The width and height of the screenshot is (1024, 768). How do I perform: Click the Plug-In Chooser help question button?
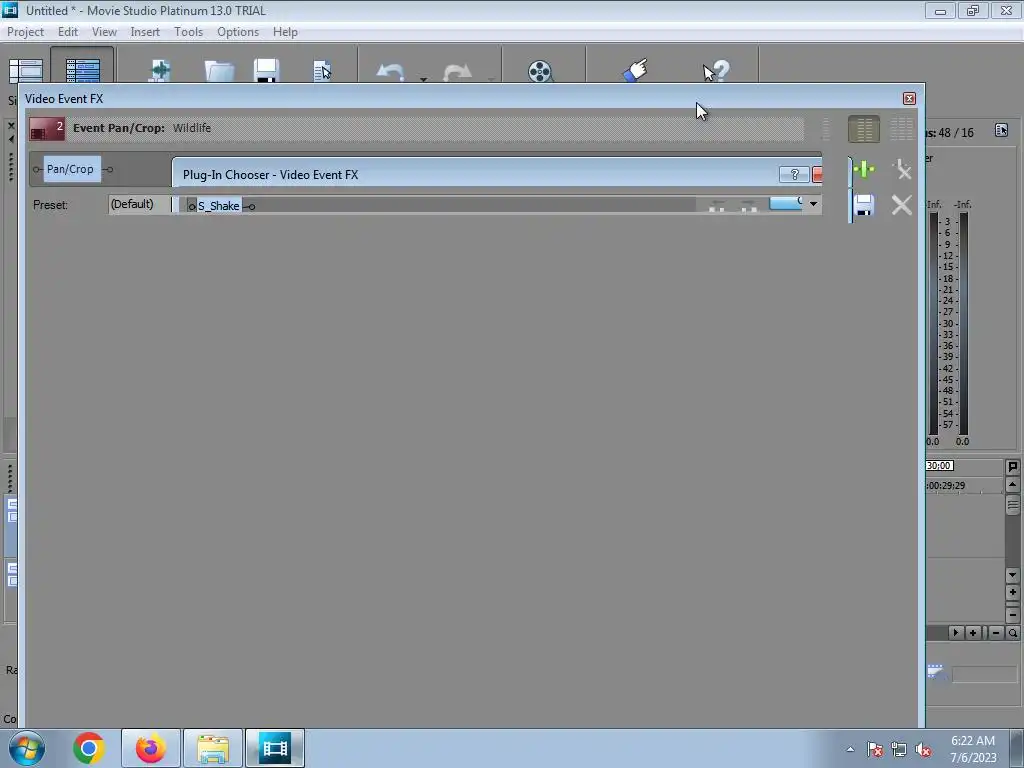(794, 174)
